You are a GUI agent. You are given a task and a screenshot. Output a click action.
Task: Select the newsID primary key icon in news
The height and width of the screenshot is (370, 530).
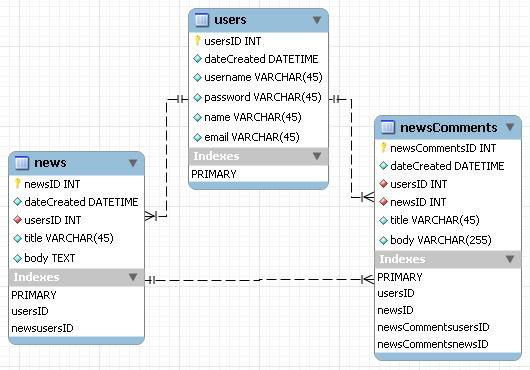[18, 184]
